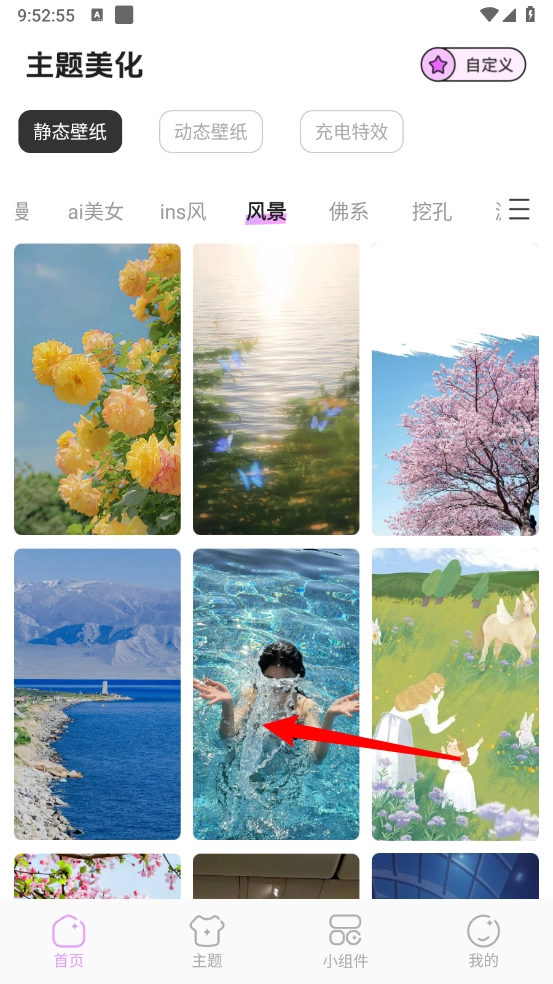
Task: Select the 静态壁纸 option
Action: (70, 132)
